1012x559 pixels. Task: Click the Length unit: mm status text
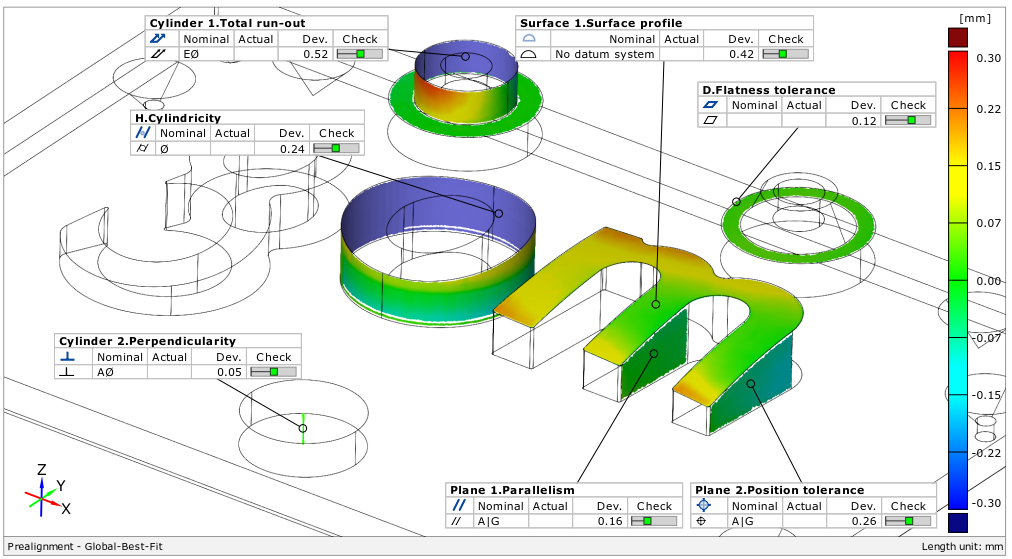tap(962, 547)
